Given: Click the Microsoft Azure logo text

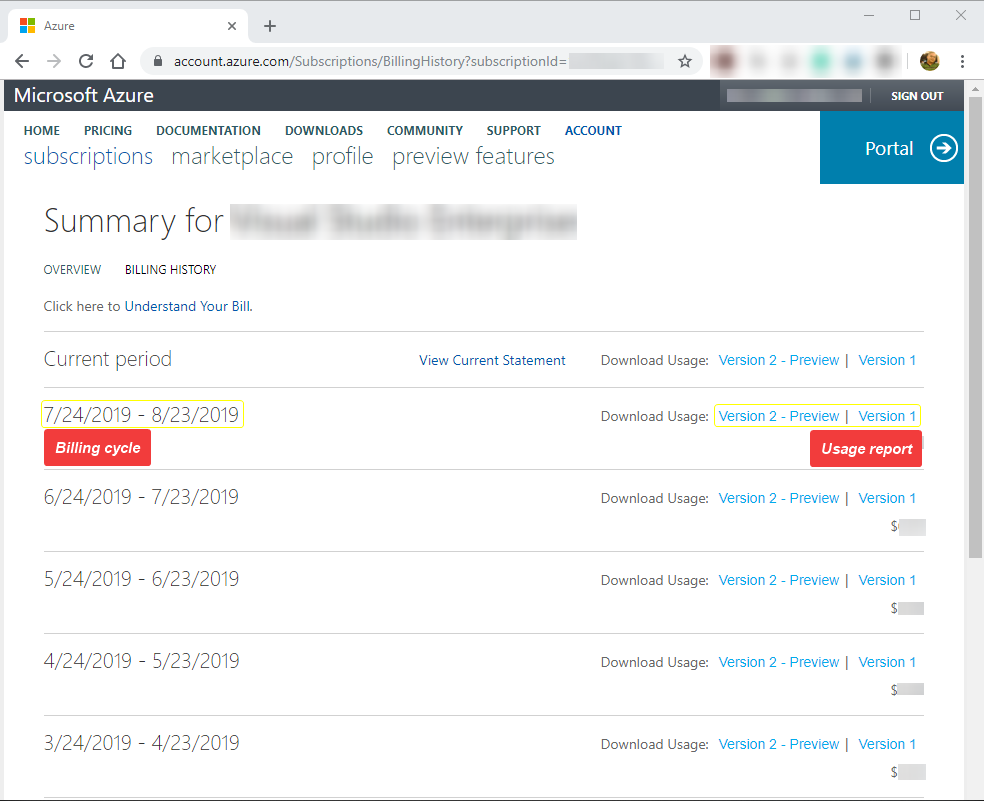Looking at the screenshot, I should click(83, 95).
